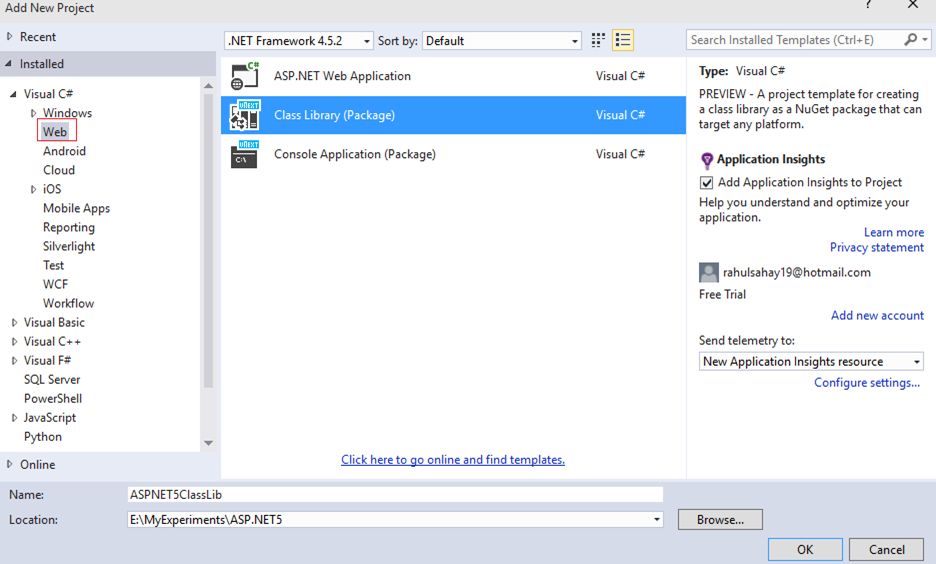Screen dimensions: 936x564
Task: Click the tree scrollbar up arrow
Action: pos(208,86)
